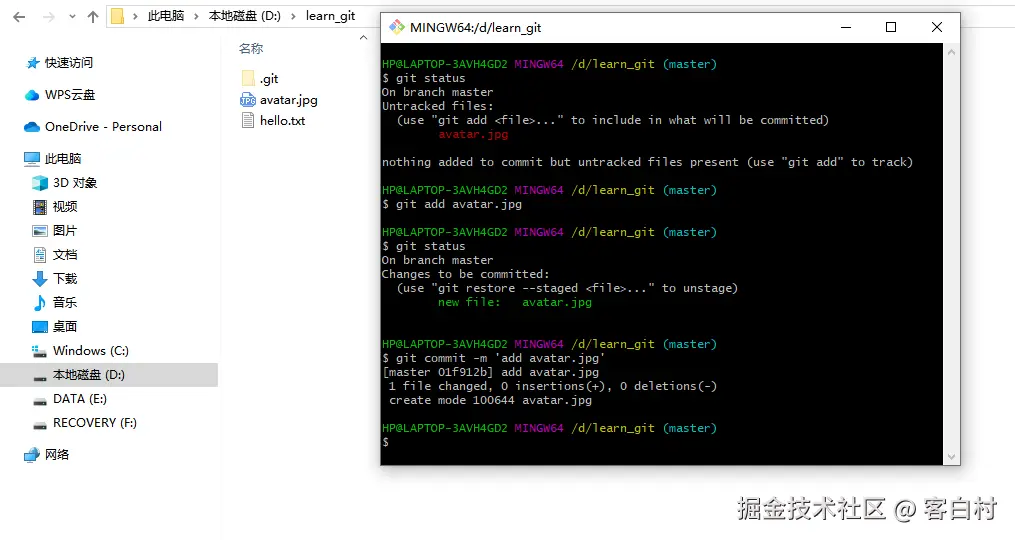The height and width of the screenshot is (540, 1015).
Task: Click the Explorer forward arrow
Action: (x=49, y=17)
